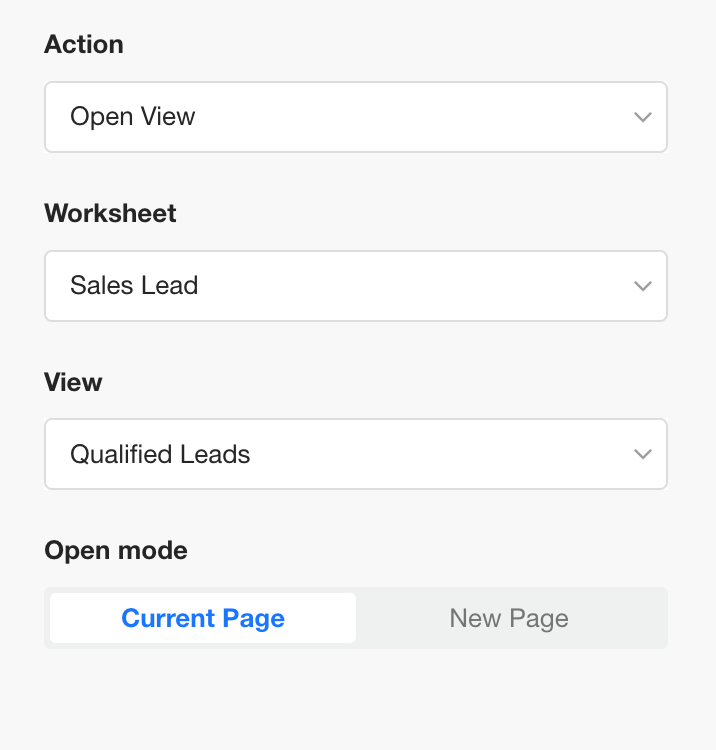Set the view to open in New Page
This screenshot has height=750, width=716.
pyautogui.click(x=509, y=618)
